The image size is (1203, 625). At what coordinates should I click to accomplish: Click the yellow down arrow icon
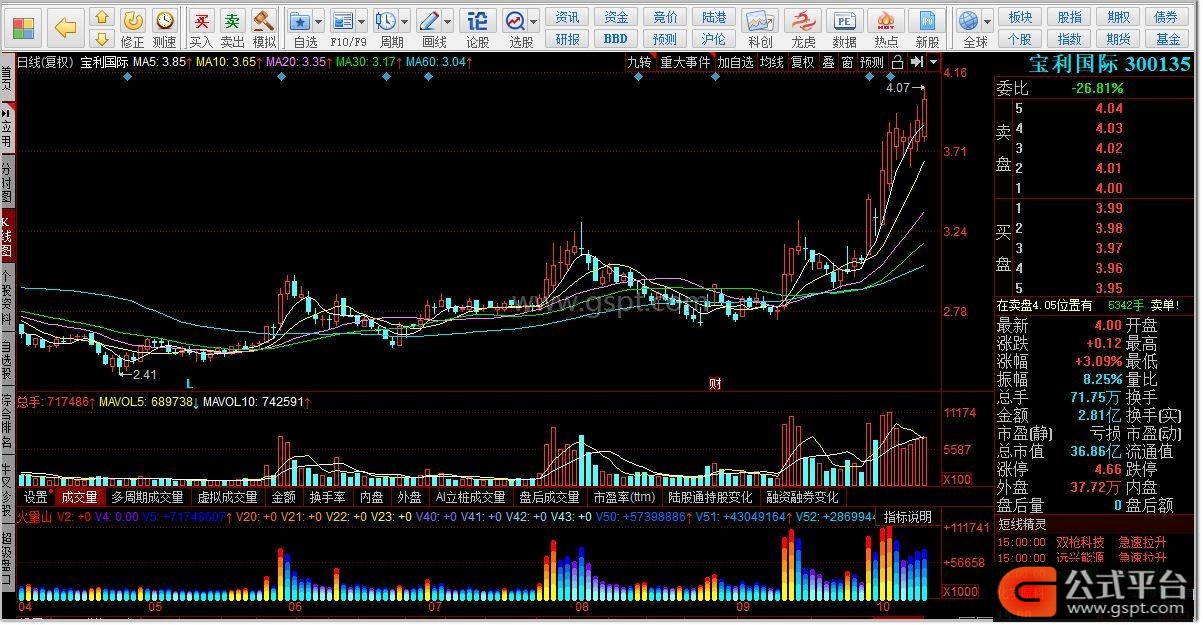pyautogui.click(x=101, y=38)
